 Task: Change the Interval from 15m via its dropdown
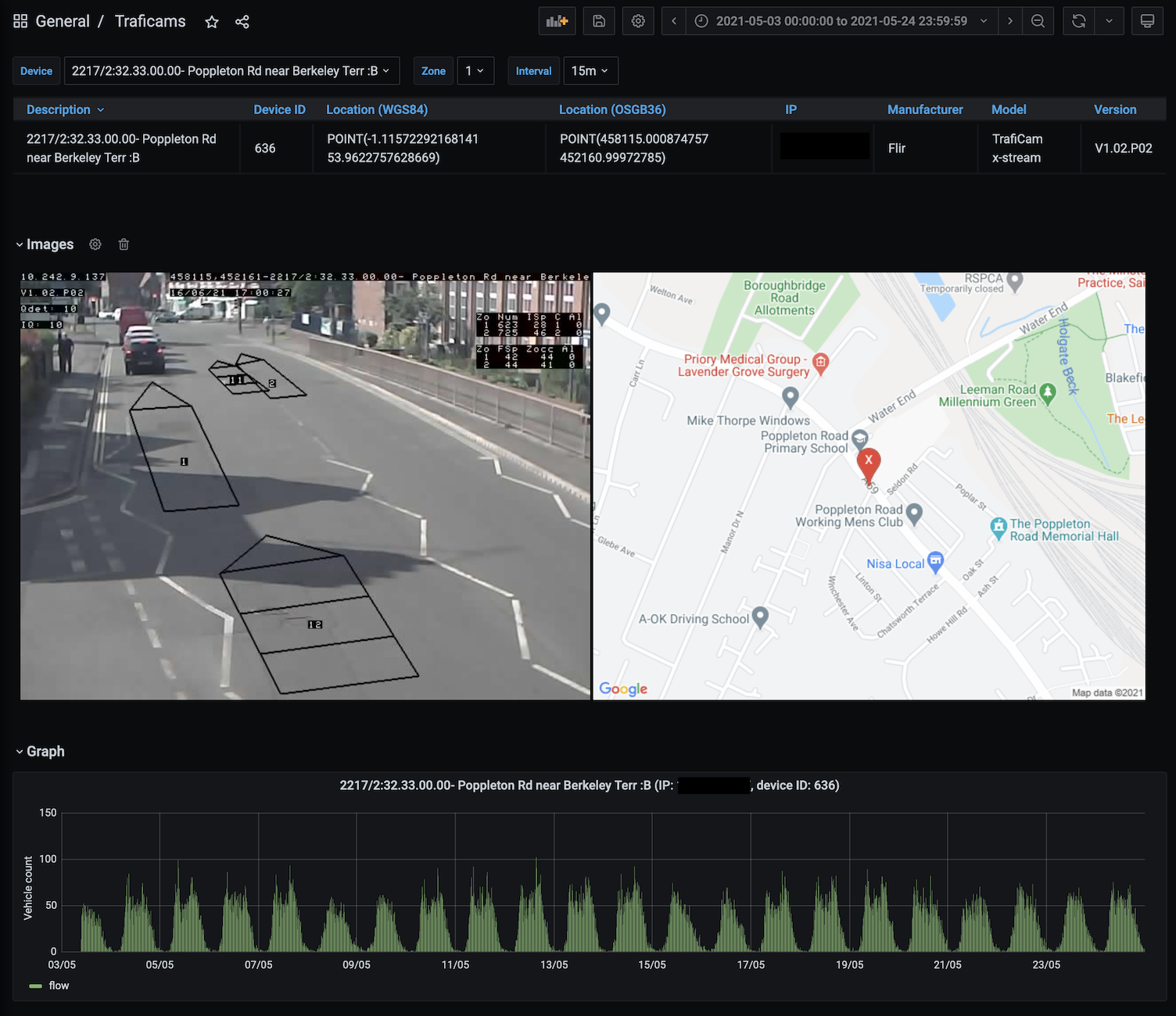coord(590,70)
